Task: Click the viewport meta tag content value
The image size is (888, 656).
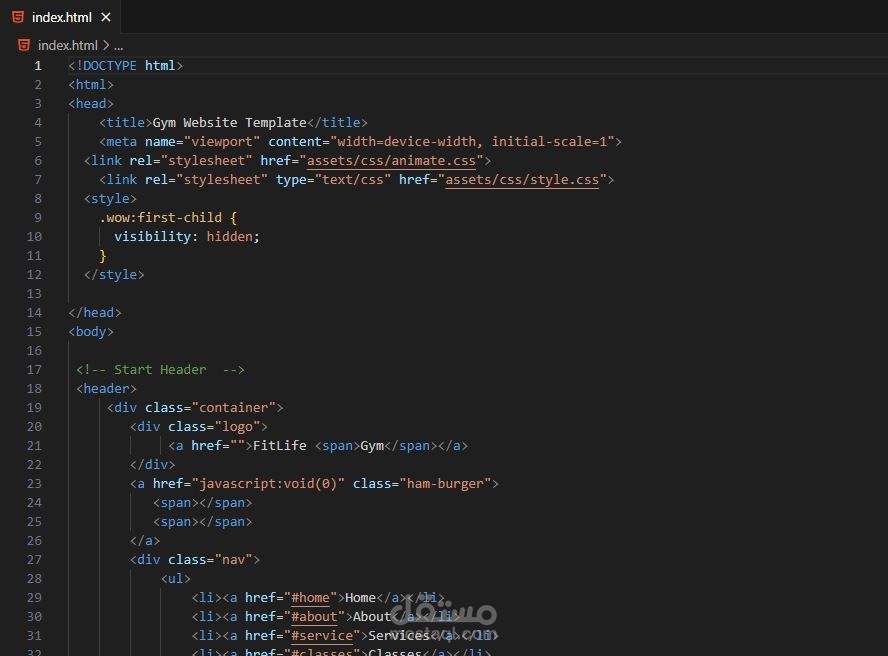Action: (x=472, y=142)
